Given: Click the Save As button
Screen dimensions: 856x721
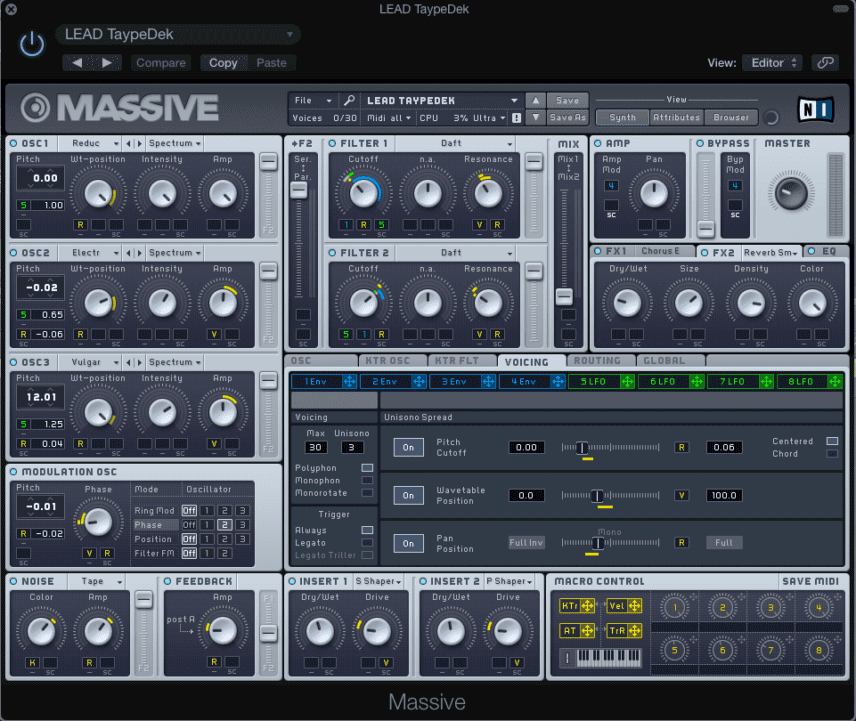Looking at the screenshot, I should (567, 117).
